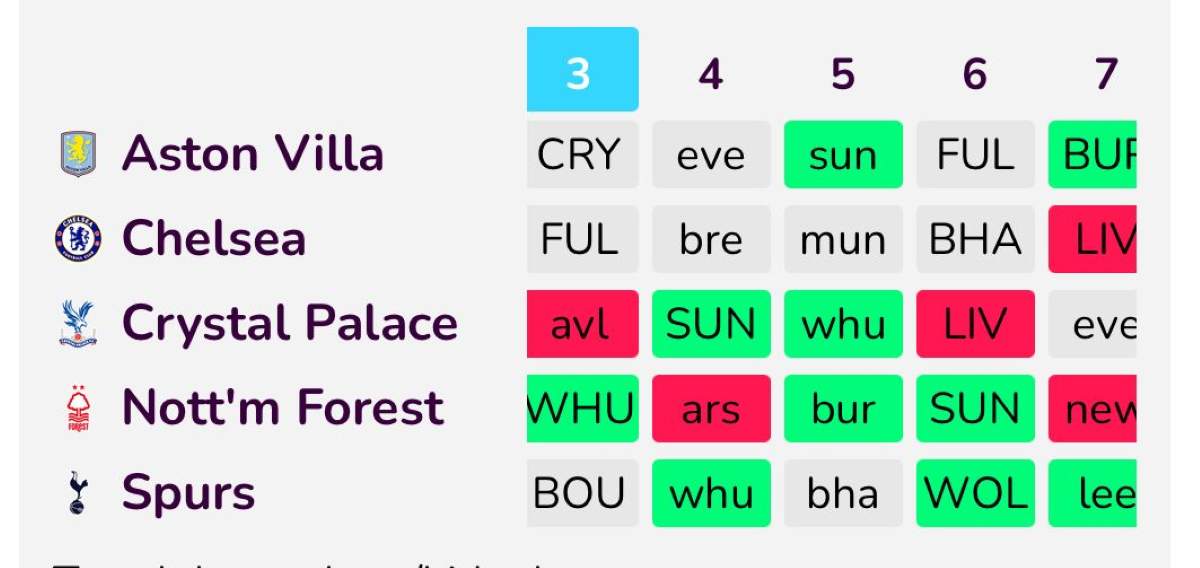Click Nott'm Forest's red 'ars' fixture

point(711,408)
